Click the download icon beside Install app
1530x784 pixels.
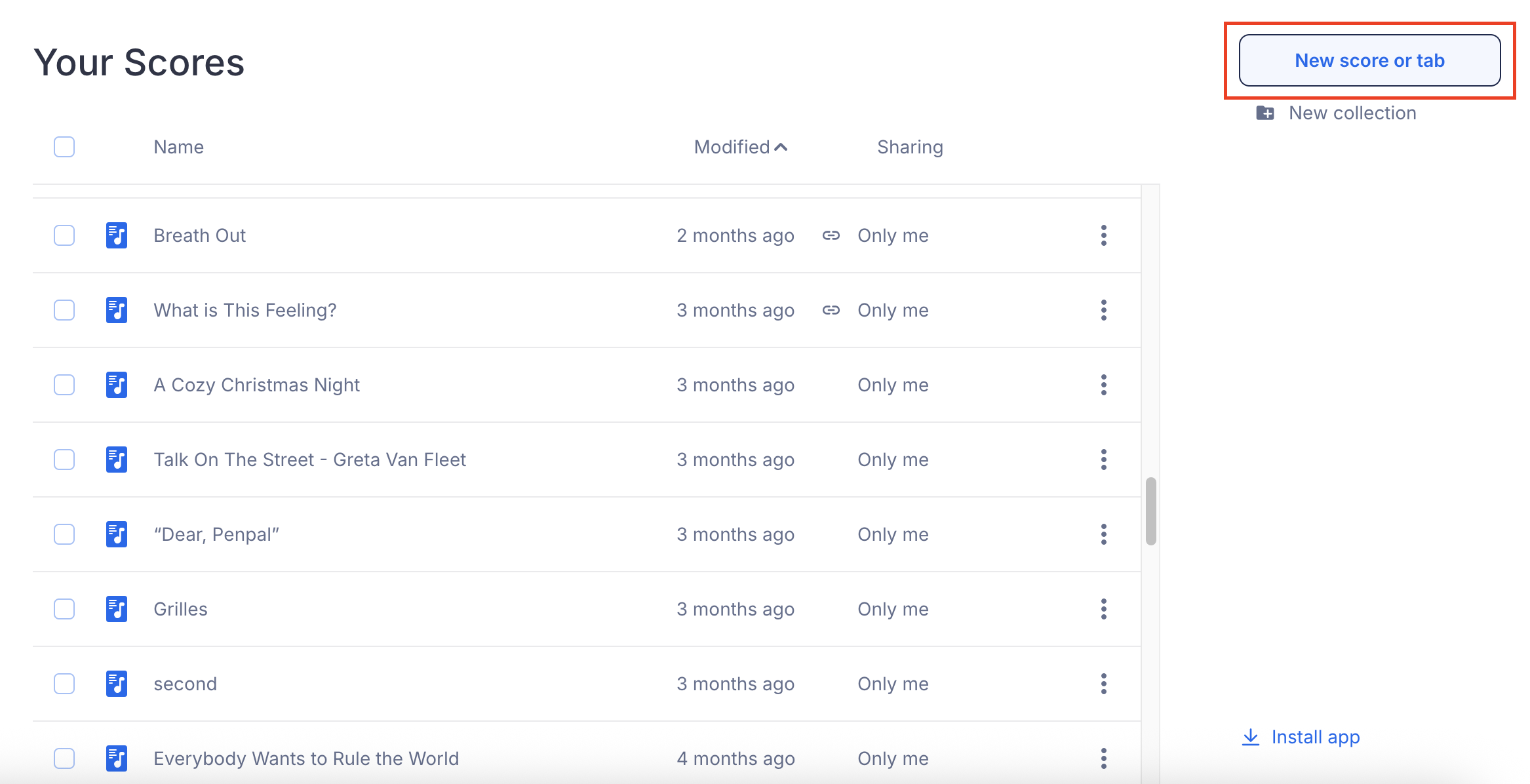(1251, 737)
